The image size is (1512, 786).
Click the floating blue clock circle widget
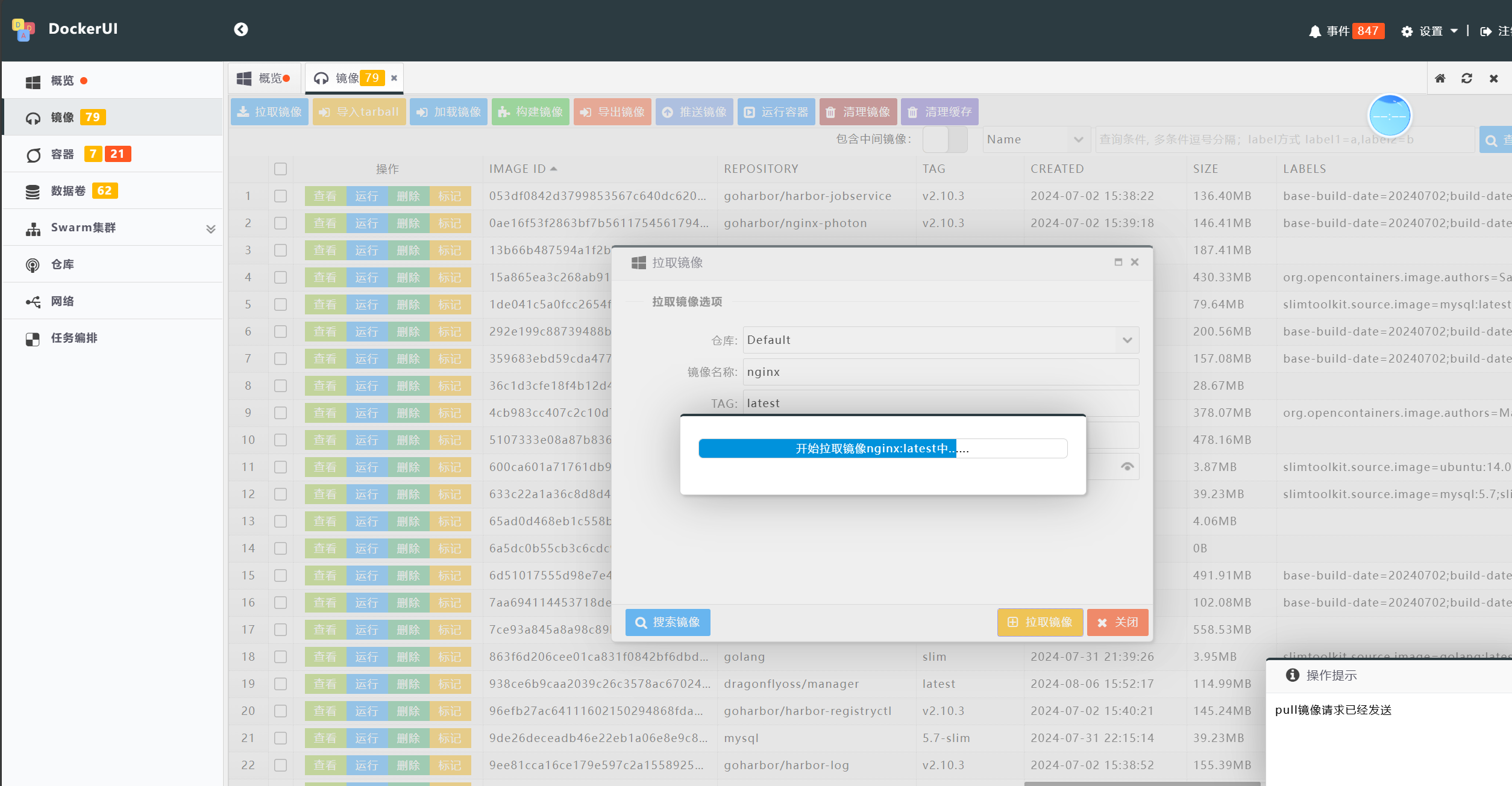(x=1390, y=116)
